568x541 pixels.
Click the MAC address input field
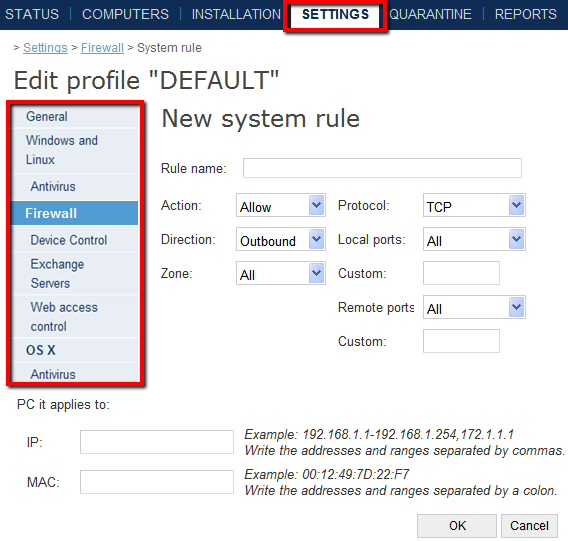(157, 482)
